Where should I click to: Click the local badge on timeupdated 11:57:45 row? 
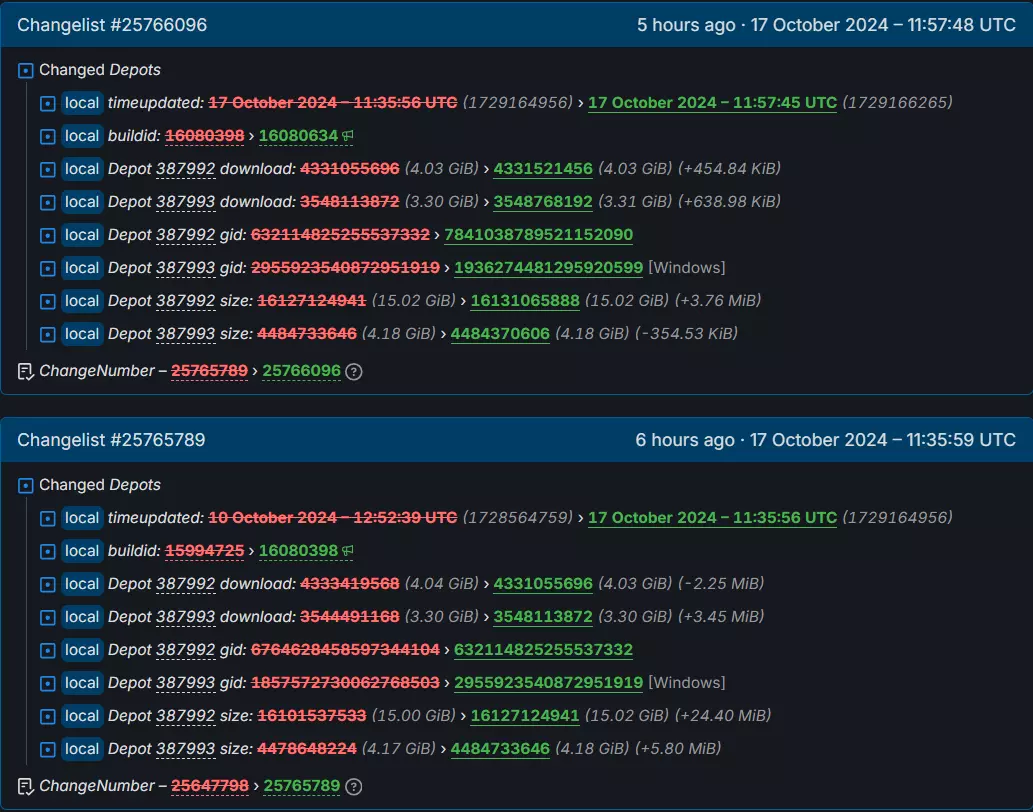pos(82,103)
